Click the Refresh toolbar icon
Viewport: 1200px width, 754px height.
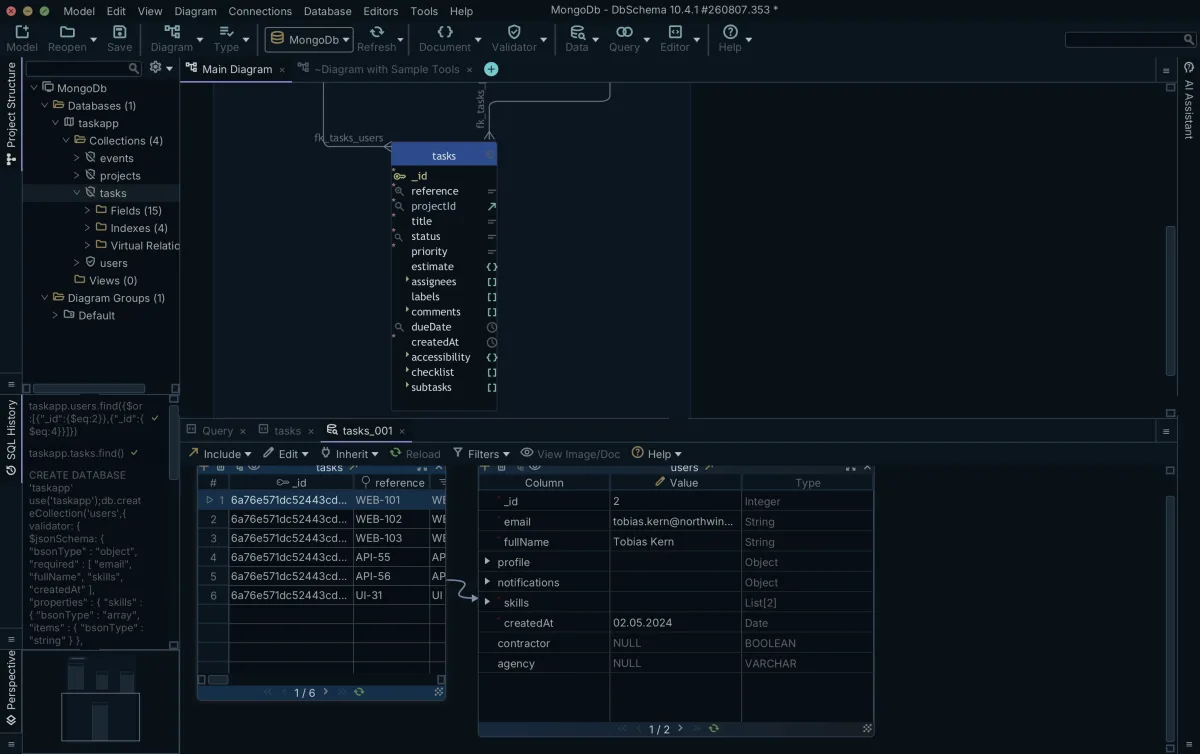[376, 32]
